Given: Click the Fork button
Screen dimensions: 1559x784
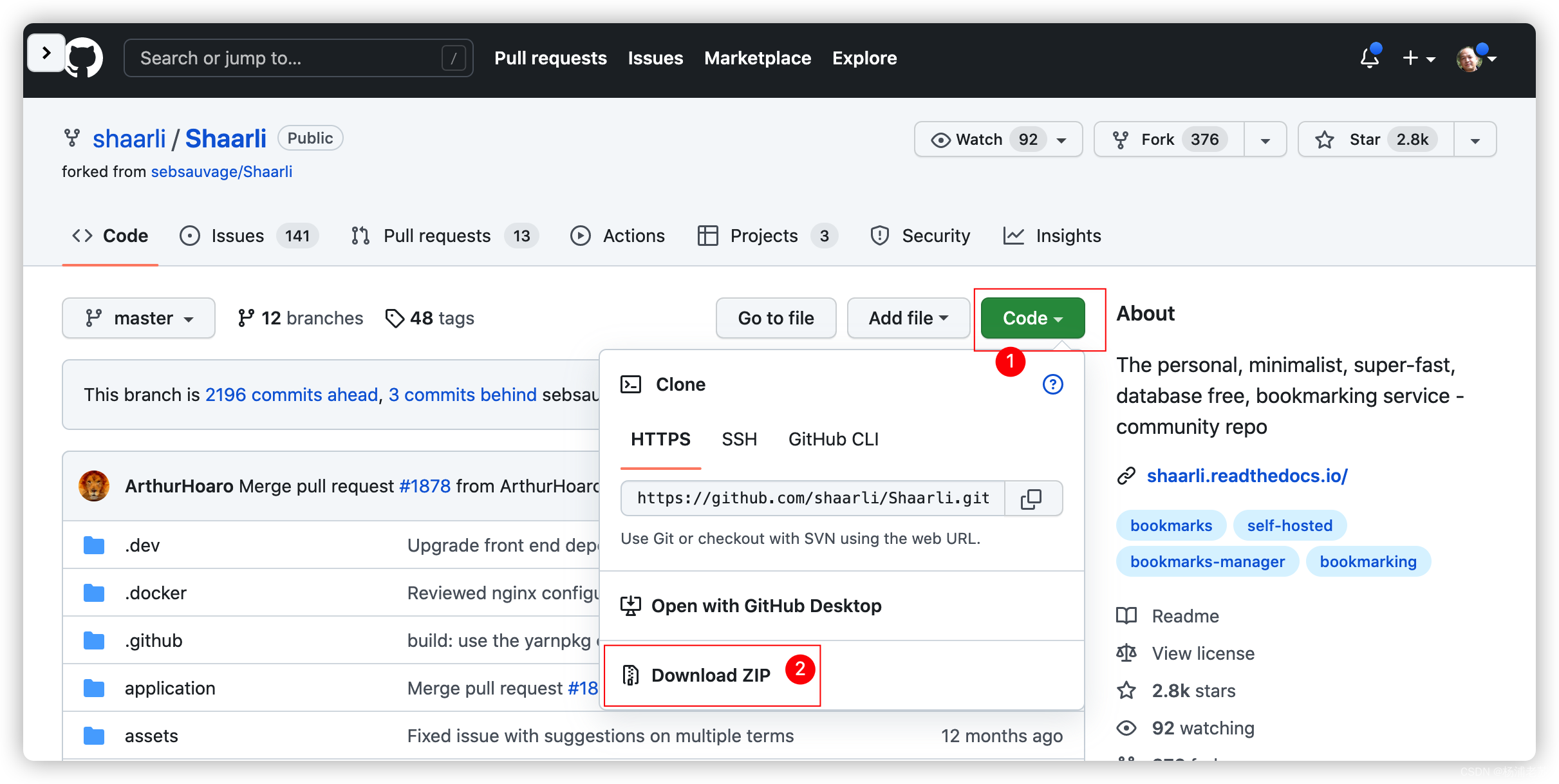Looking at the screenshot, I should point(1169,139).
